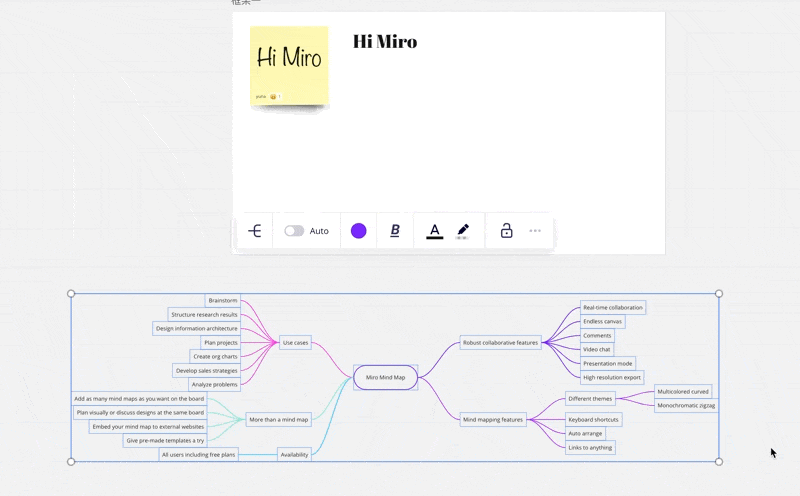
Task: Click the bottom-left selection handle of the mind map
Action: [x=71, y=462]
